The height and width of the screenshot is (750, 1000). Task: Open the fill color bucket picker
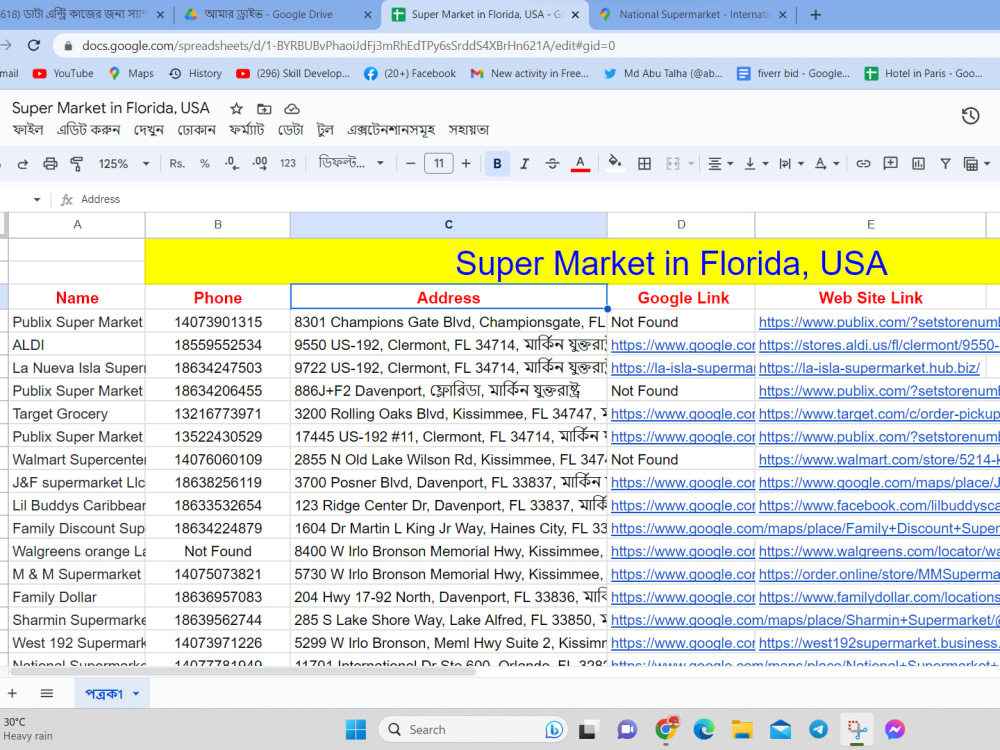coord(615,163)
